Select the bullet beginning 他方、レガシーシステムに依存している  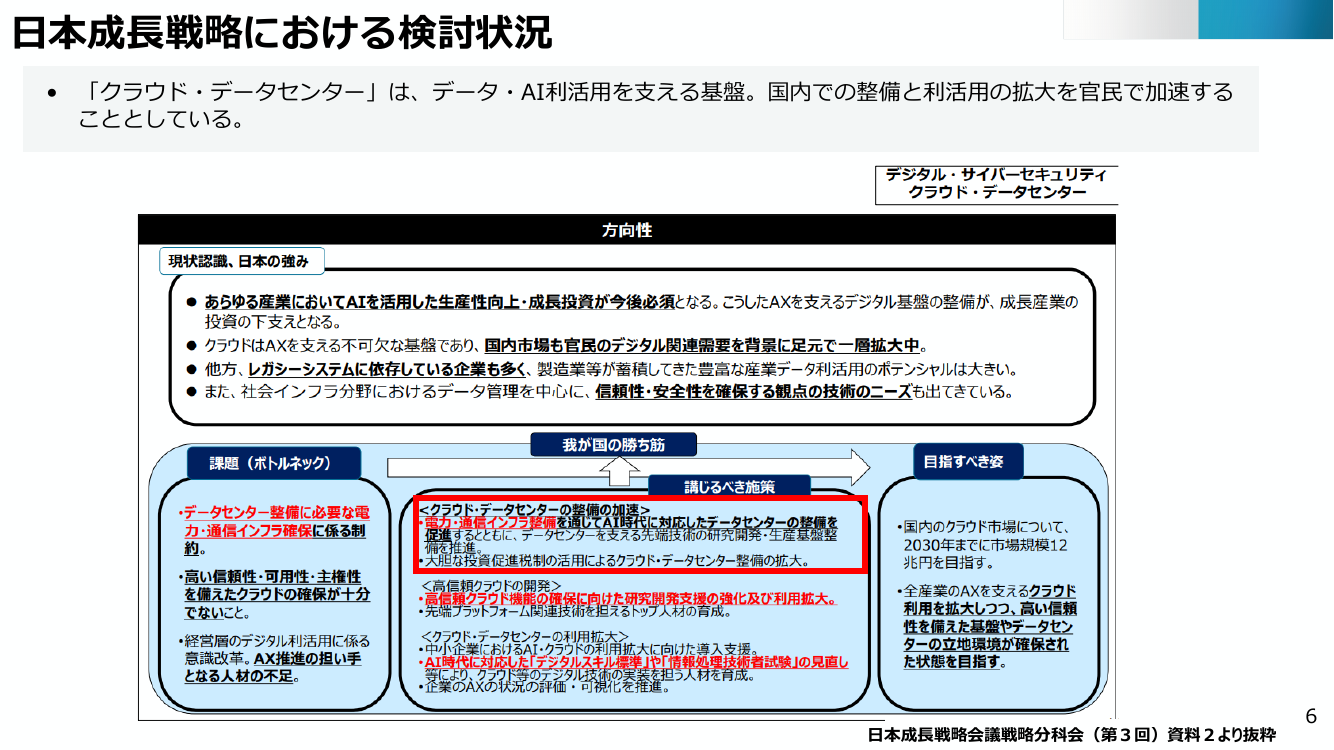tap(601, 368)
